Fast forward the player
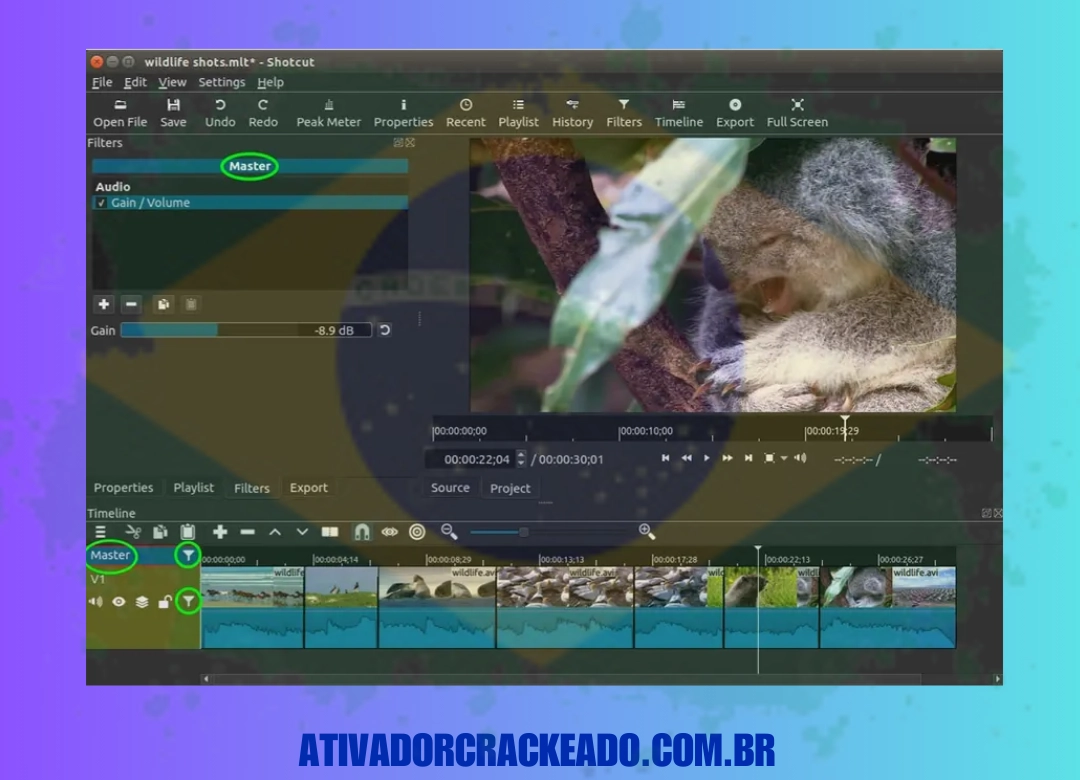Screen dimensions: 1080x780 [x=727, y=458]
